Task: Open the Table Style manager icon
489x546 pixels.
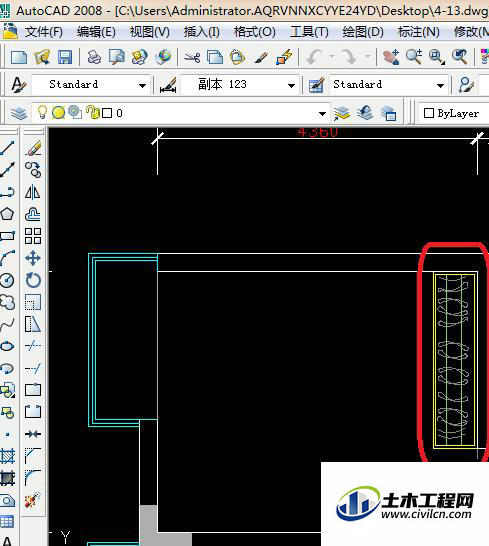Action: (x=316, y=85)
